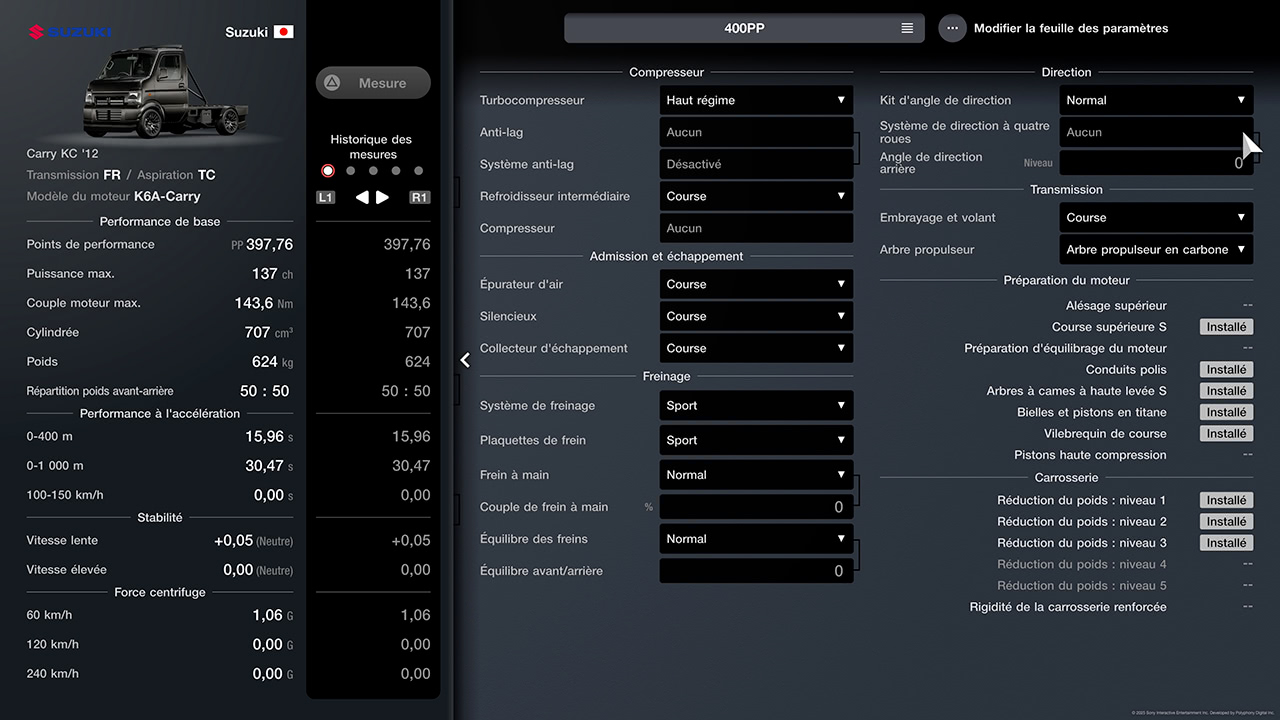
Task: Select the second measurement history dot
Action: coord(350,171)
